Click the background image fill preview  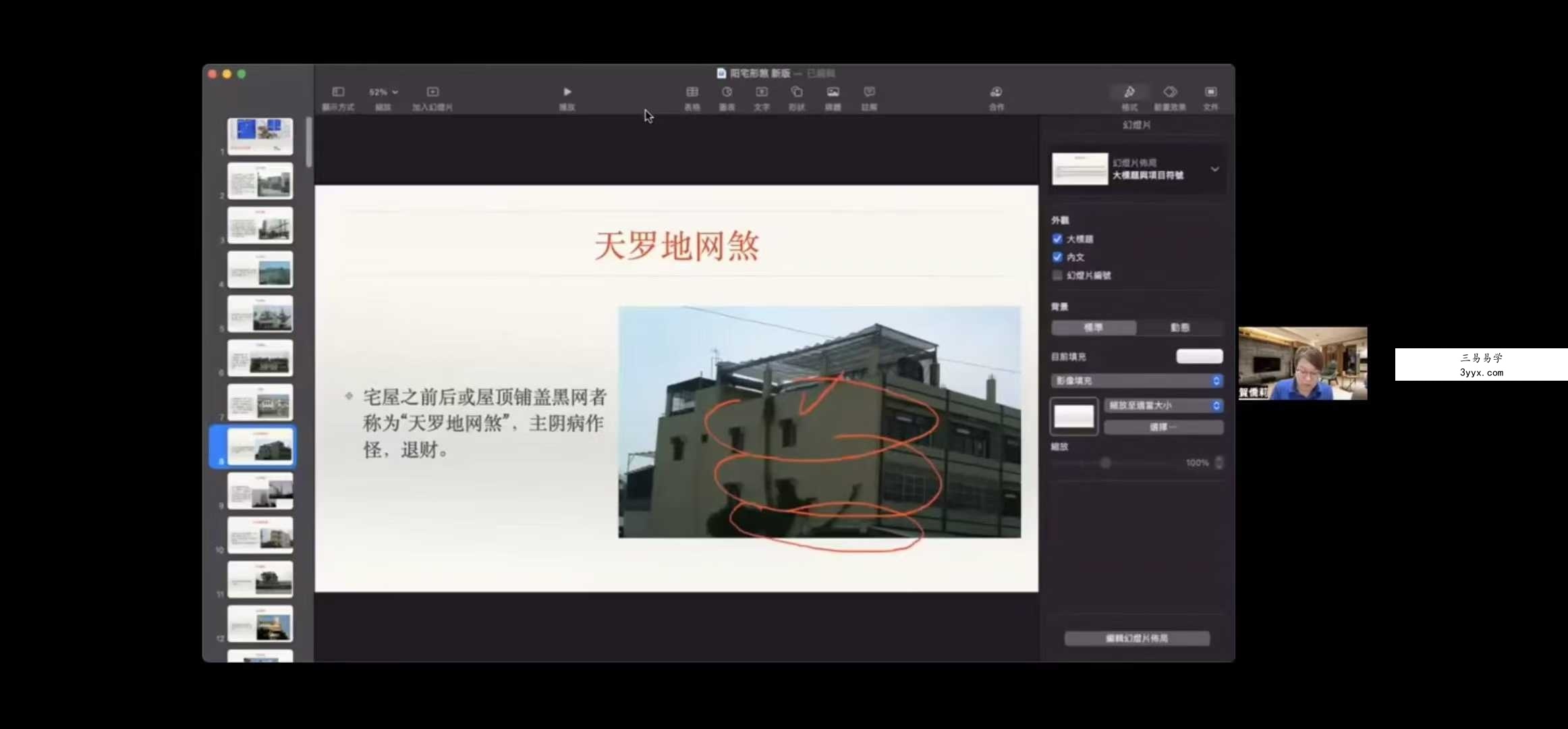coord(1074,416)
